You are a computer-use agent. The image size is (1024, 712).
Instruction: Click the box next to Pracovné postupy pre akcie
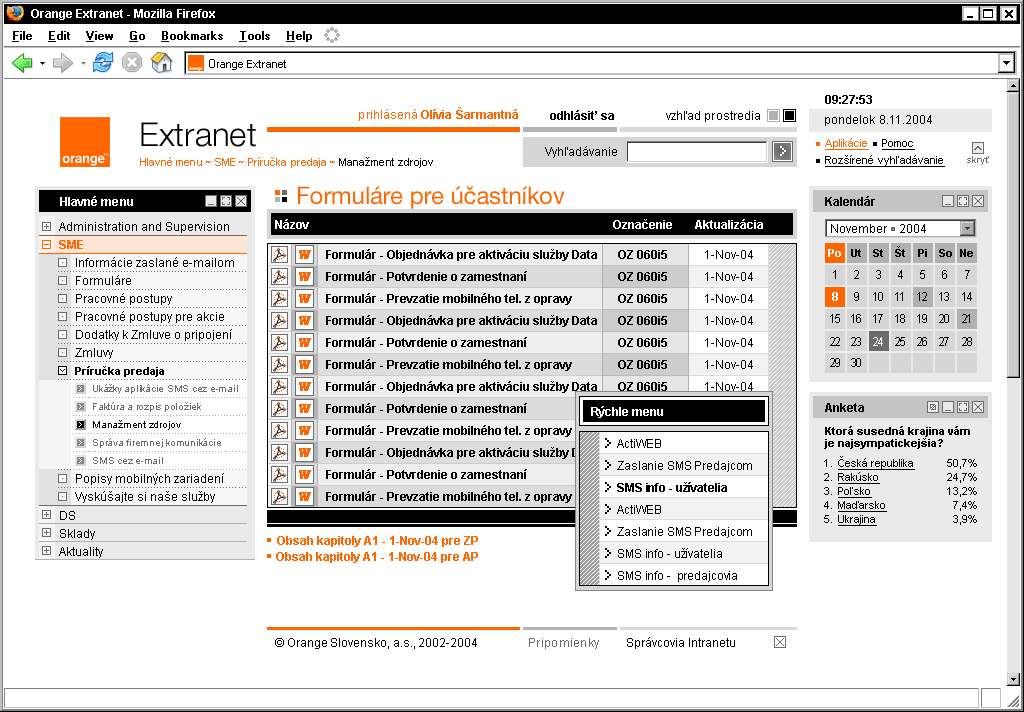(x=63, y=317)
